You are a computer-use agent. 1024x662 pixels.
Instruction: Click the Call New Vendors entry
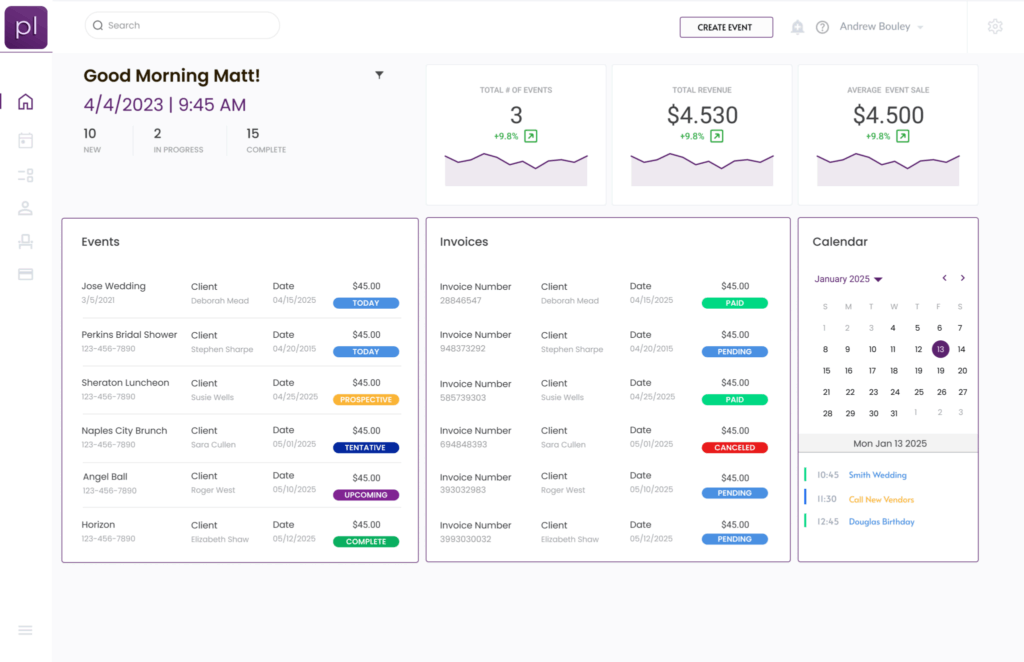(x=881, y=499)
